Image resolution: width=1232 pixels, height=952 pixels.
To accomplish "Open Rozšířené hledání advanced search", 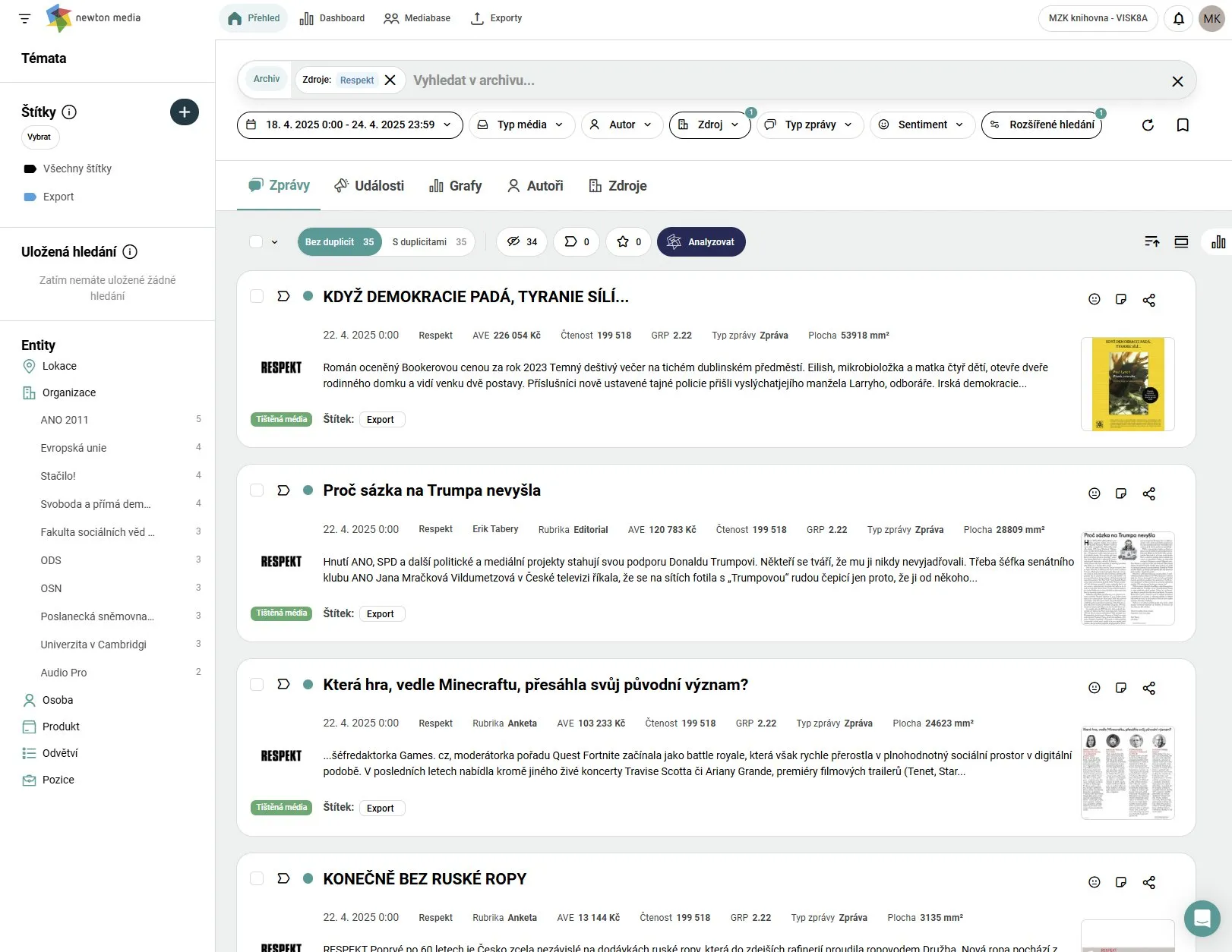I will 1041,125.
